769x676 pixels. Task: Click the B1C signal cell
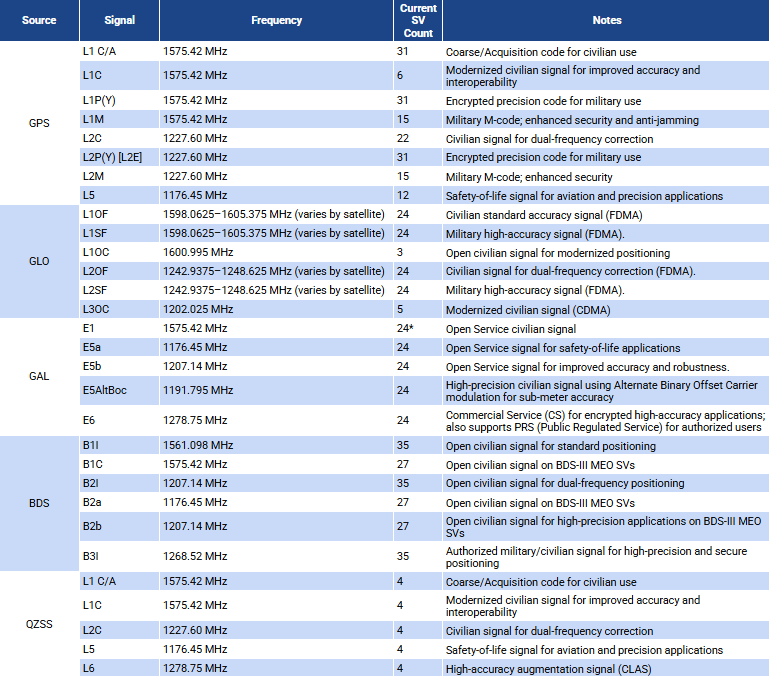(x=119, y=464)
